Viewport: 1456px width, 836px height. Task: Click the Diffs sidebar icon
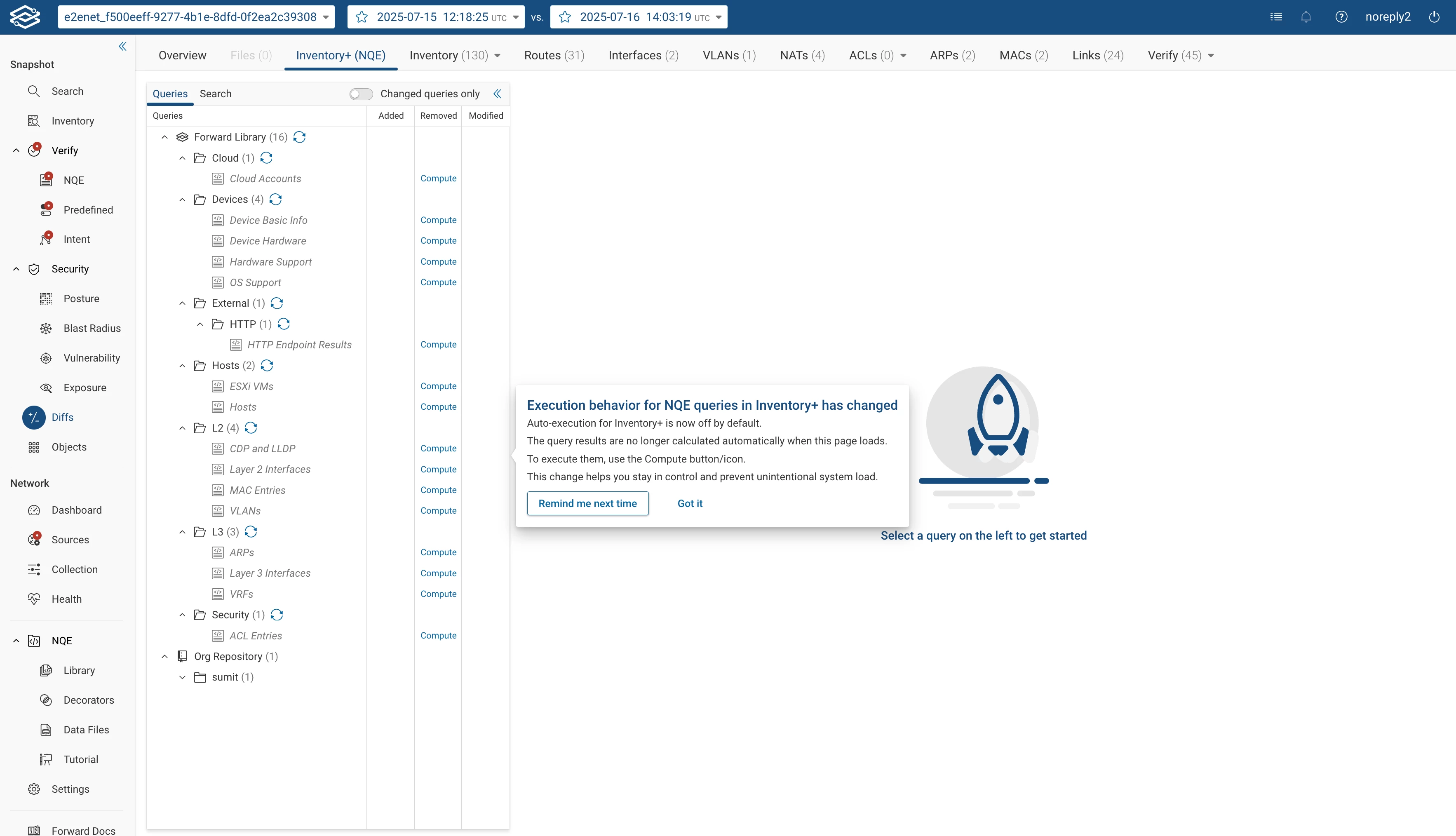tap(34, 418)
